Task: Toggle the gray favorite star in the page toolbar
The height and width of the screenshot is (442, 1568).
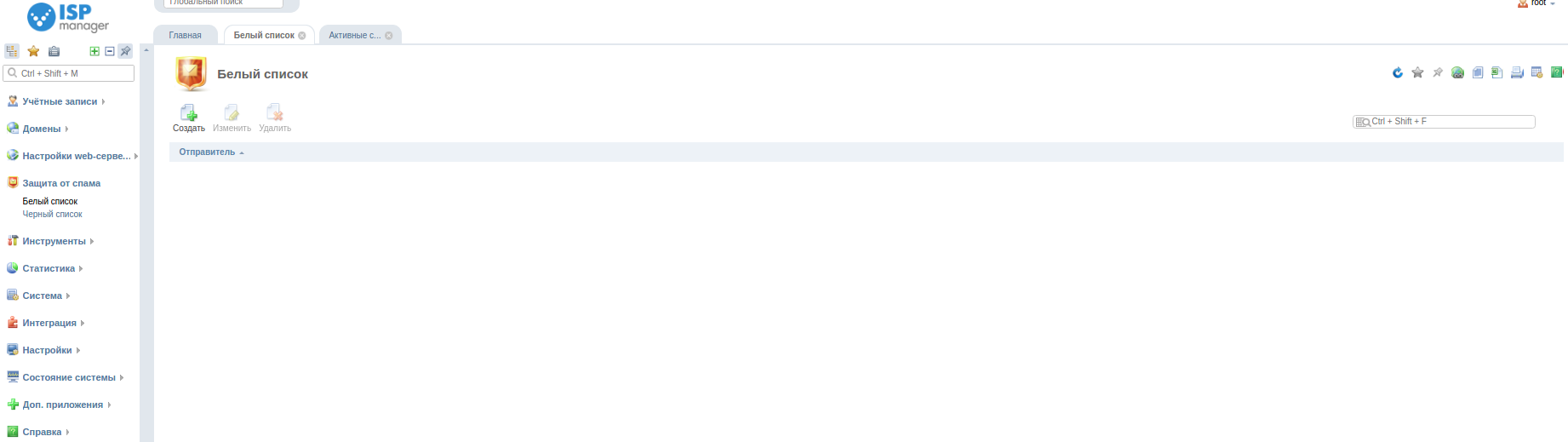Action: click(x=1417, y=72)
